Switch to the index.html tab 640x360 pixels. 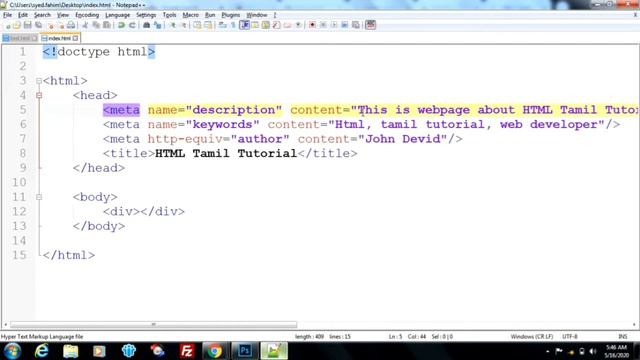click(60, 38)
